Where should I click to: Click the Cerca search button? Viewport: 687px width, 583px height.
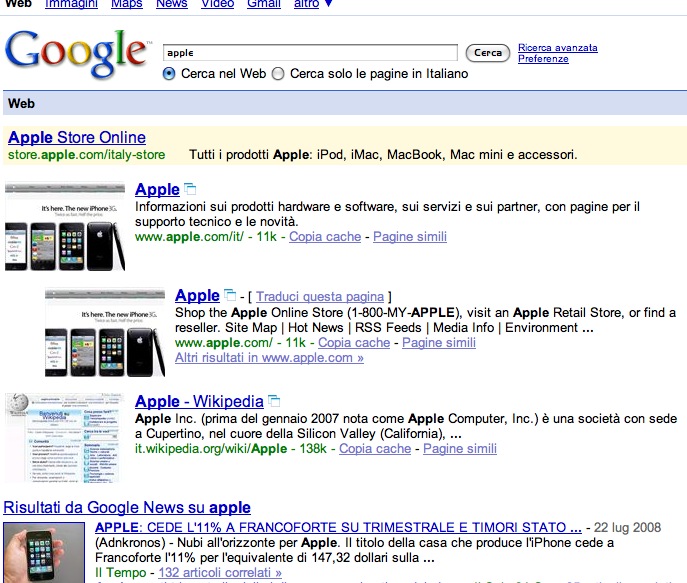click(488, 53)
